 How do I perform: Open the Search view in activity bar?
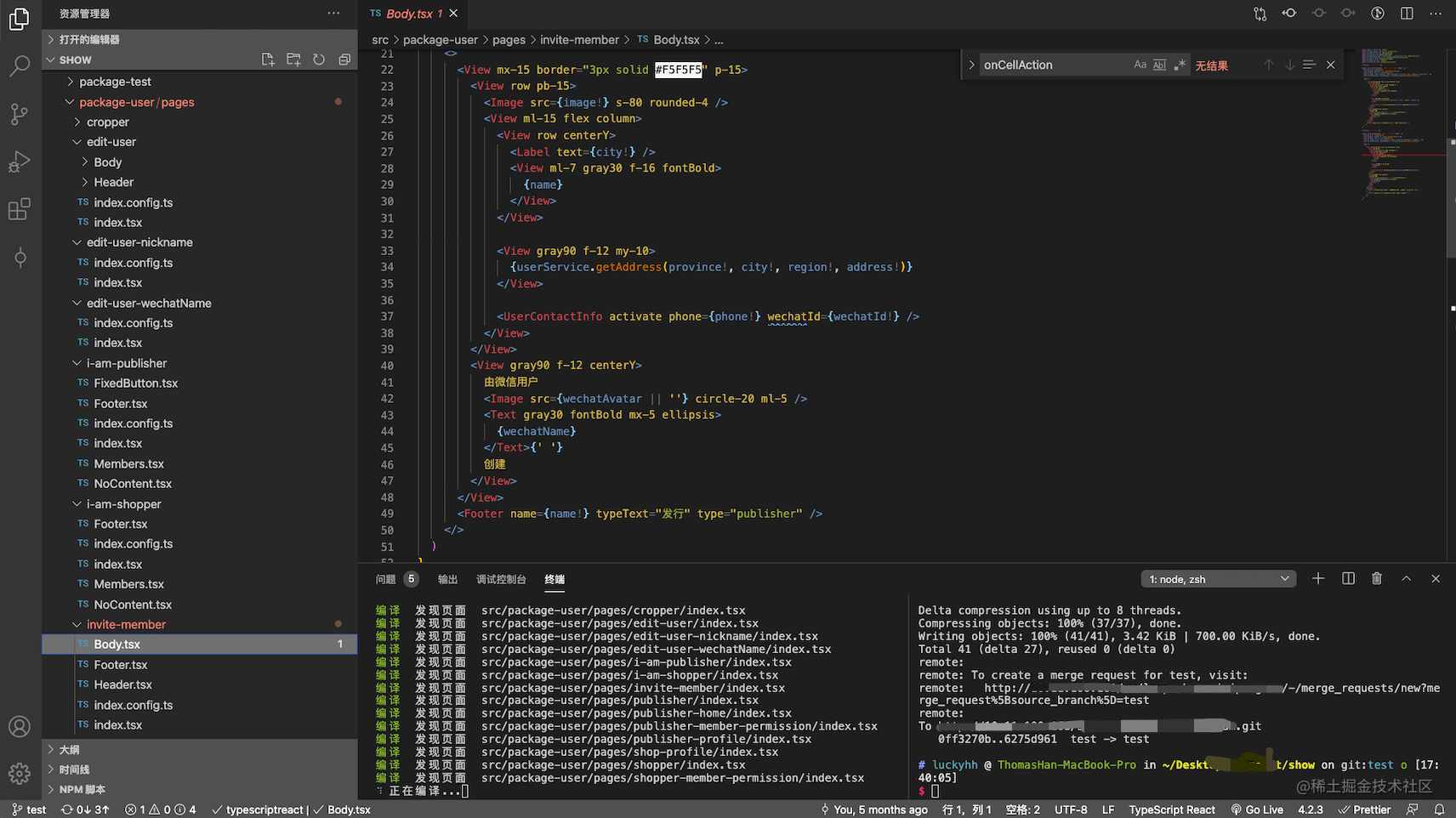point(20,65)
